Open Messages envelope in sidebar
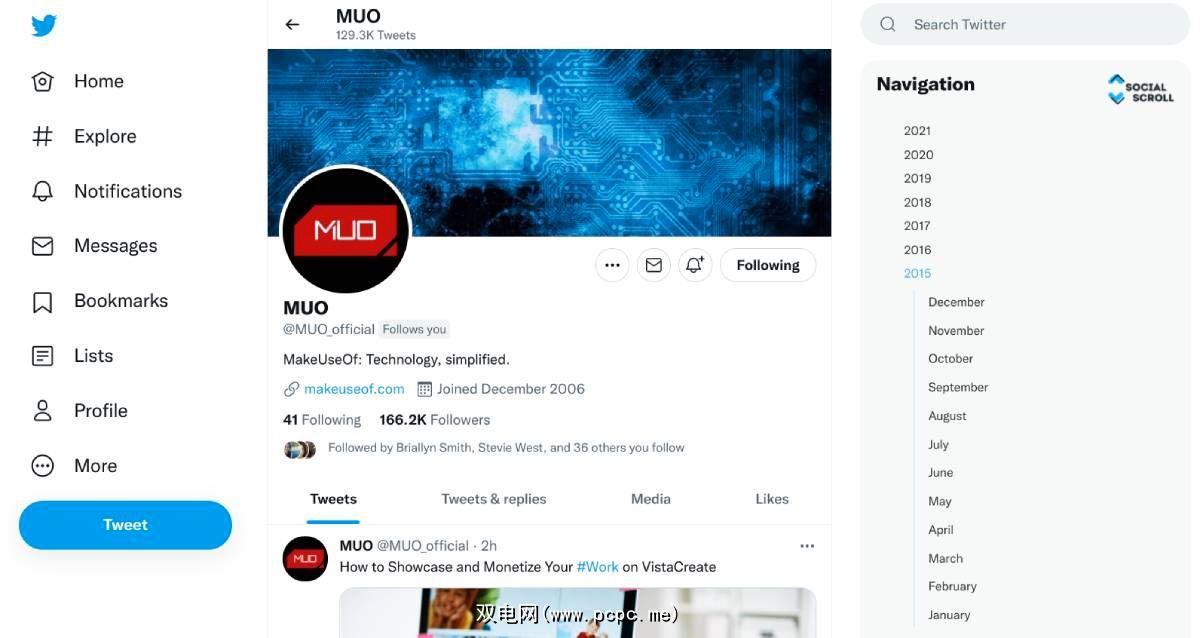The width and height of the screenshot is (1200, 638). click(42, 246)
